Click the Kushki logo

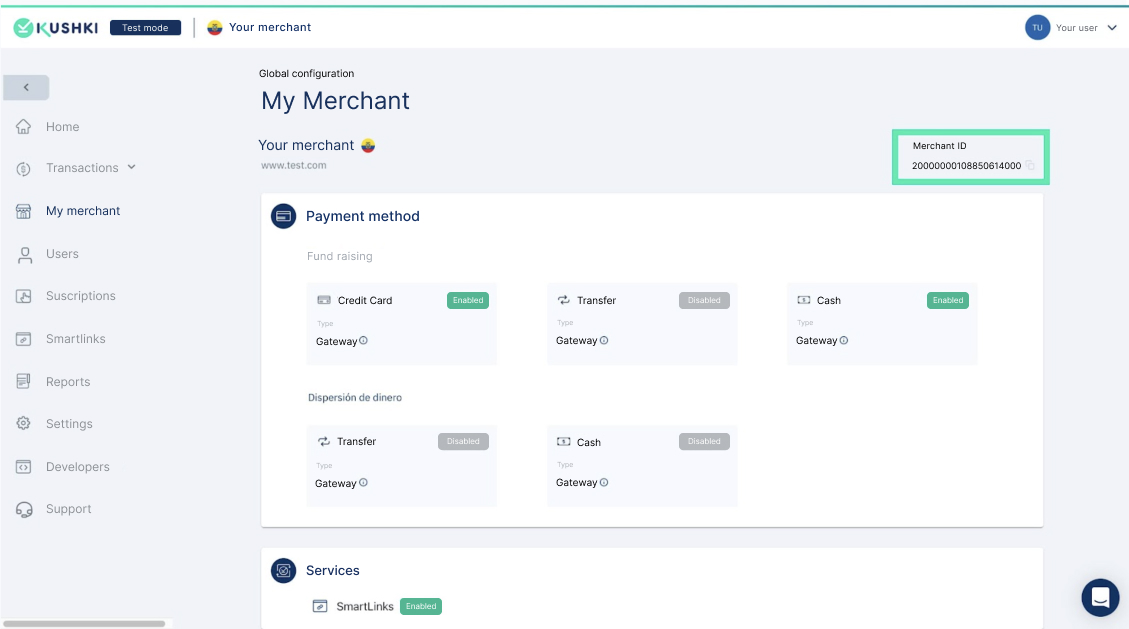56,28
